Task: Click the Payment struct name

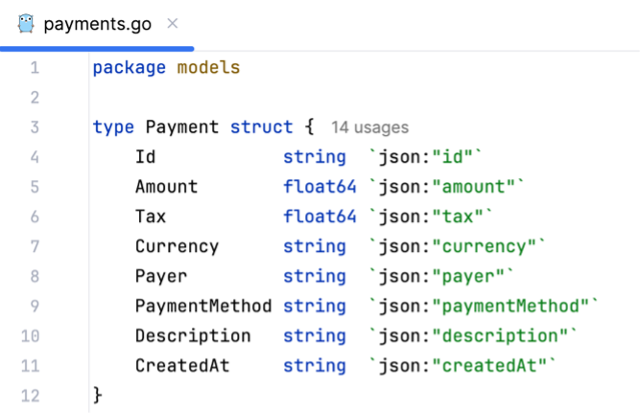Action: pyautogui.click(x=182, y=127)
